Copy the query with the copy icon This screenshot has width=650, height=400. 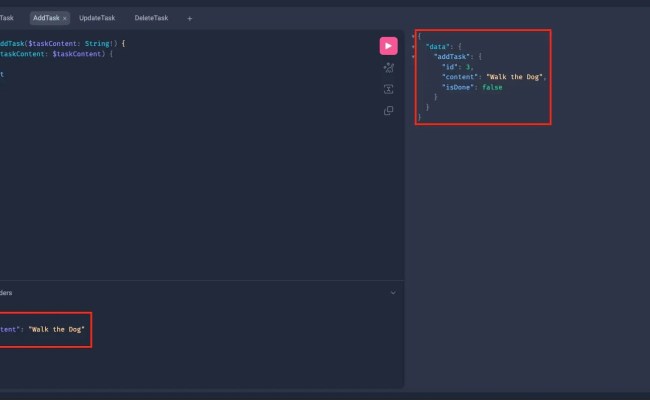[x=388, y=110]
